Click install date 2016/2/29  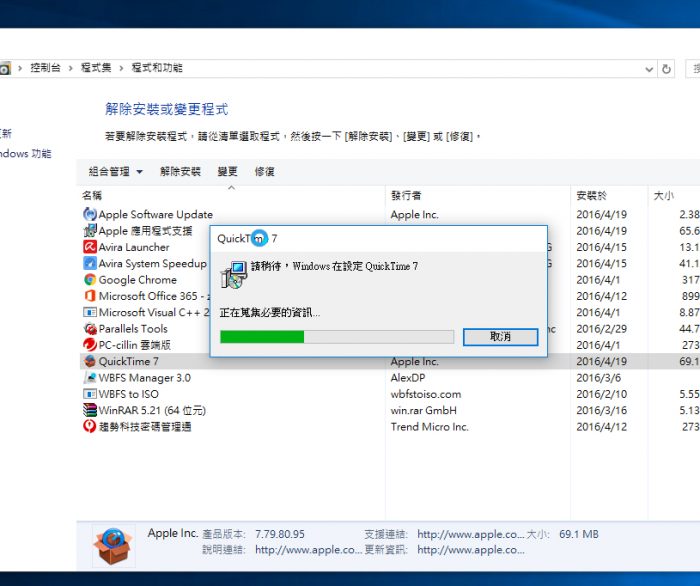pyautogui.click(x=601, y=329)
